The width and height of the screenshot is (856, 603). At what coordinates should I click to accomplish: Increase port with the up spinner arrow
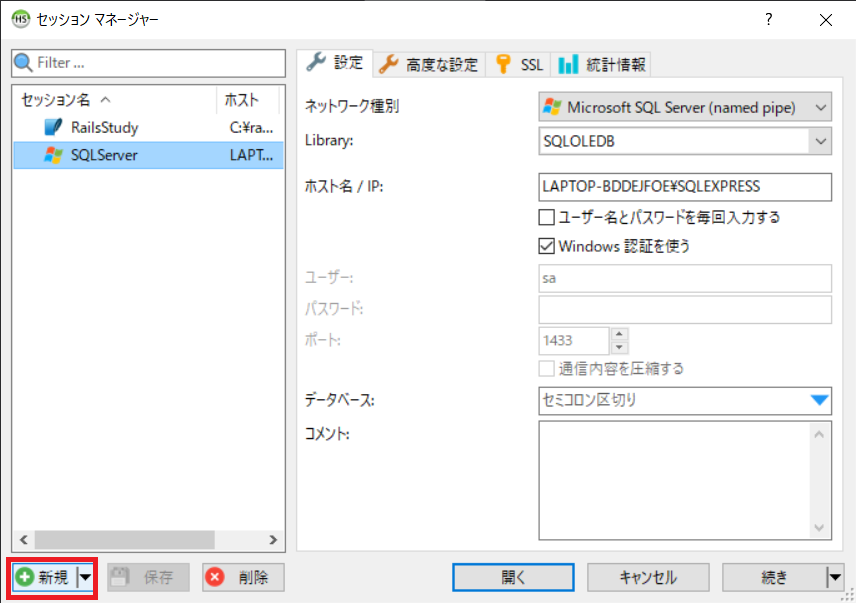click(x=619, y=334)
